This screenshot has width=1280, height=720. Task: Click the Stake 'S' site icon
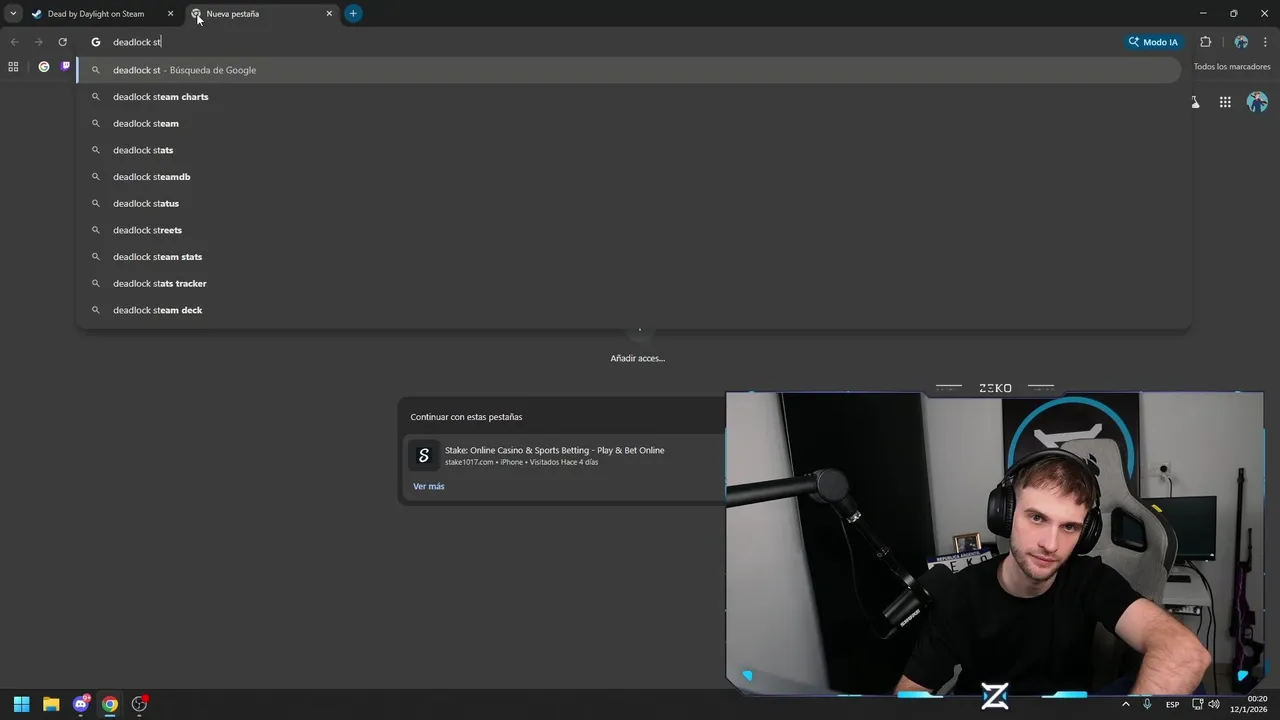tap(424, 456)
